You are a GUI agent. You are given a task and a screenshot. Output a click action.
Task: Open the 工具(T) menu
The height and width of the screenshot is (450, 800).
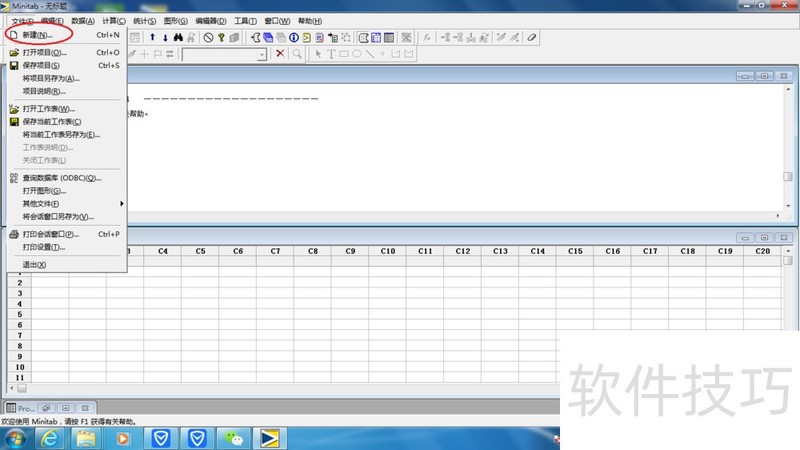pos(245,21)
